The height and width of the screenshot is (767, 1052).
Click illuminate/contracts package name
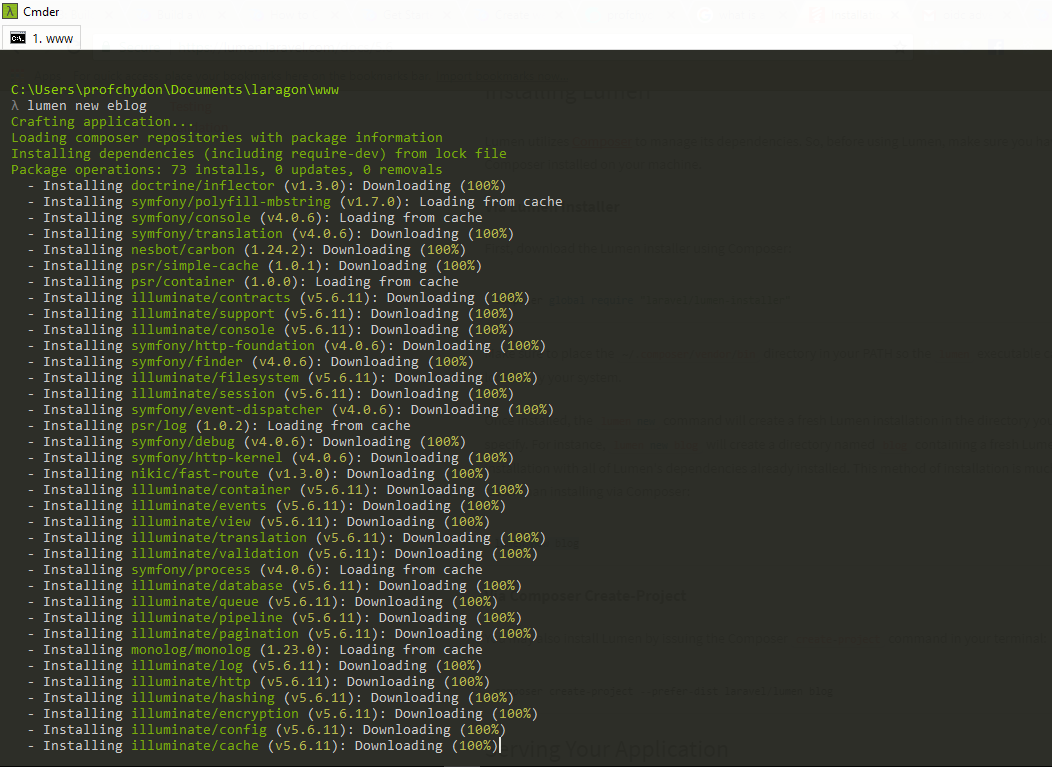coord(211,297)
